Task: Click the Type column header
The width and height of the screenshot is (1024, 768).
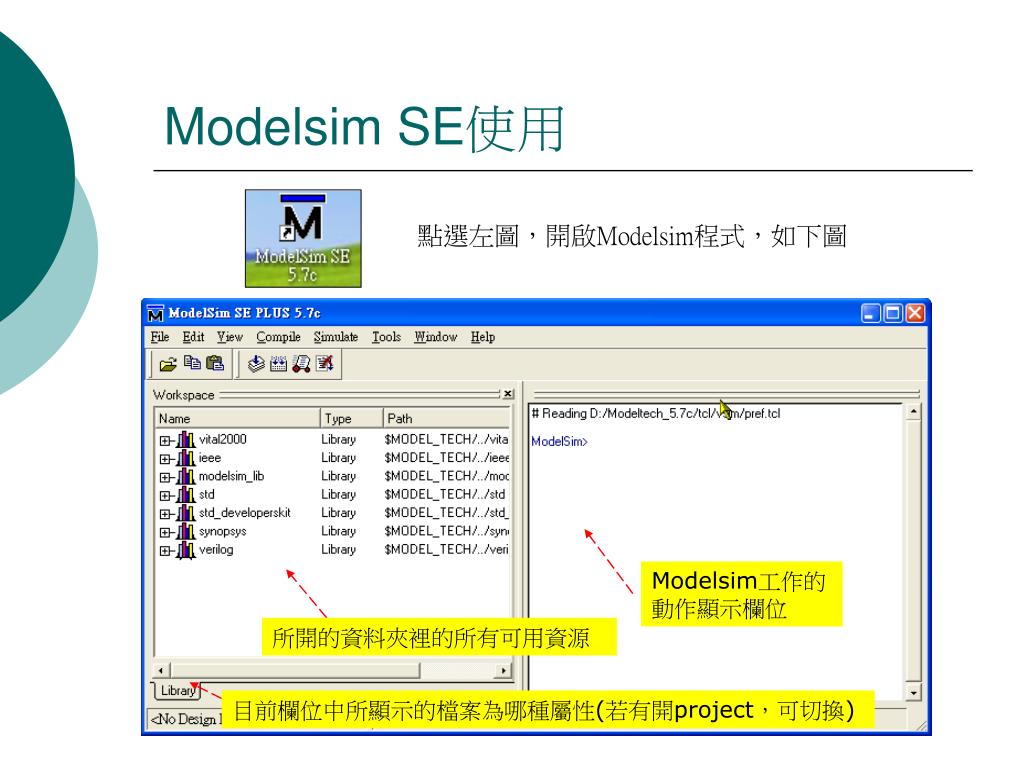Action: coord(351,418)
